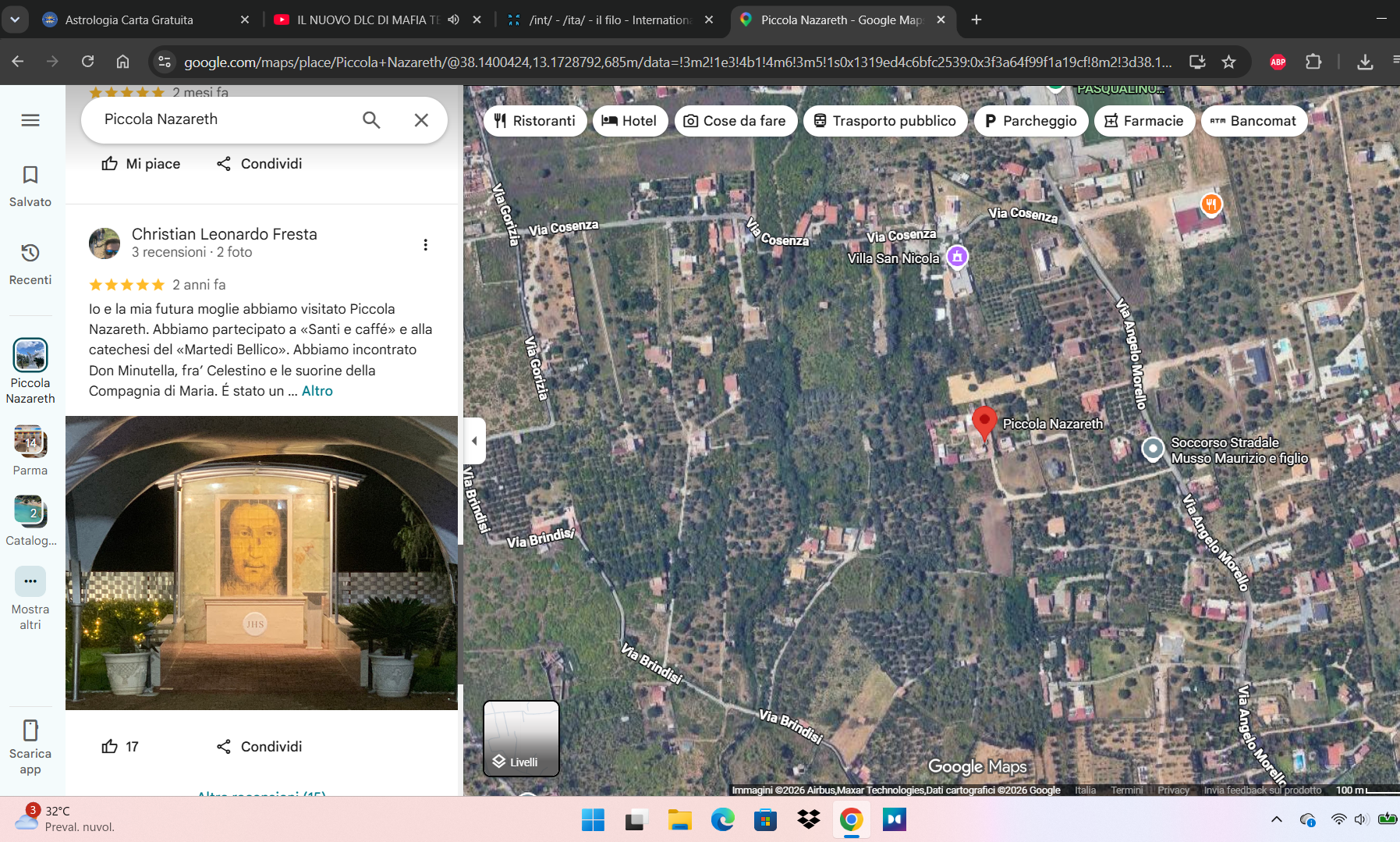Click the address bar URL

coord(678,62)
